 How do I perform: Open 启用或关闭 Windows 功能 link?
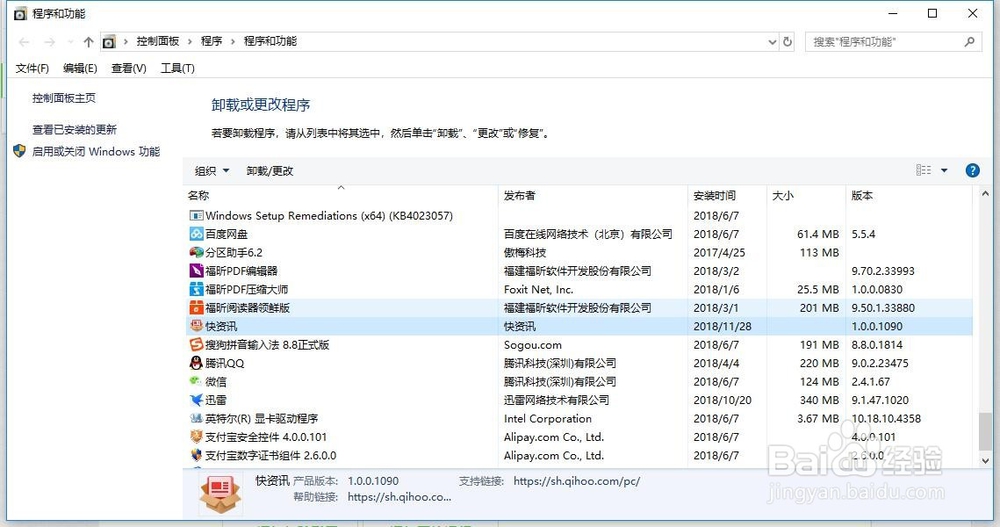click(96, 151)
